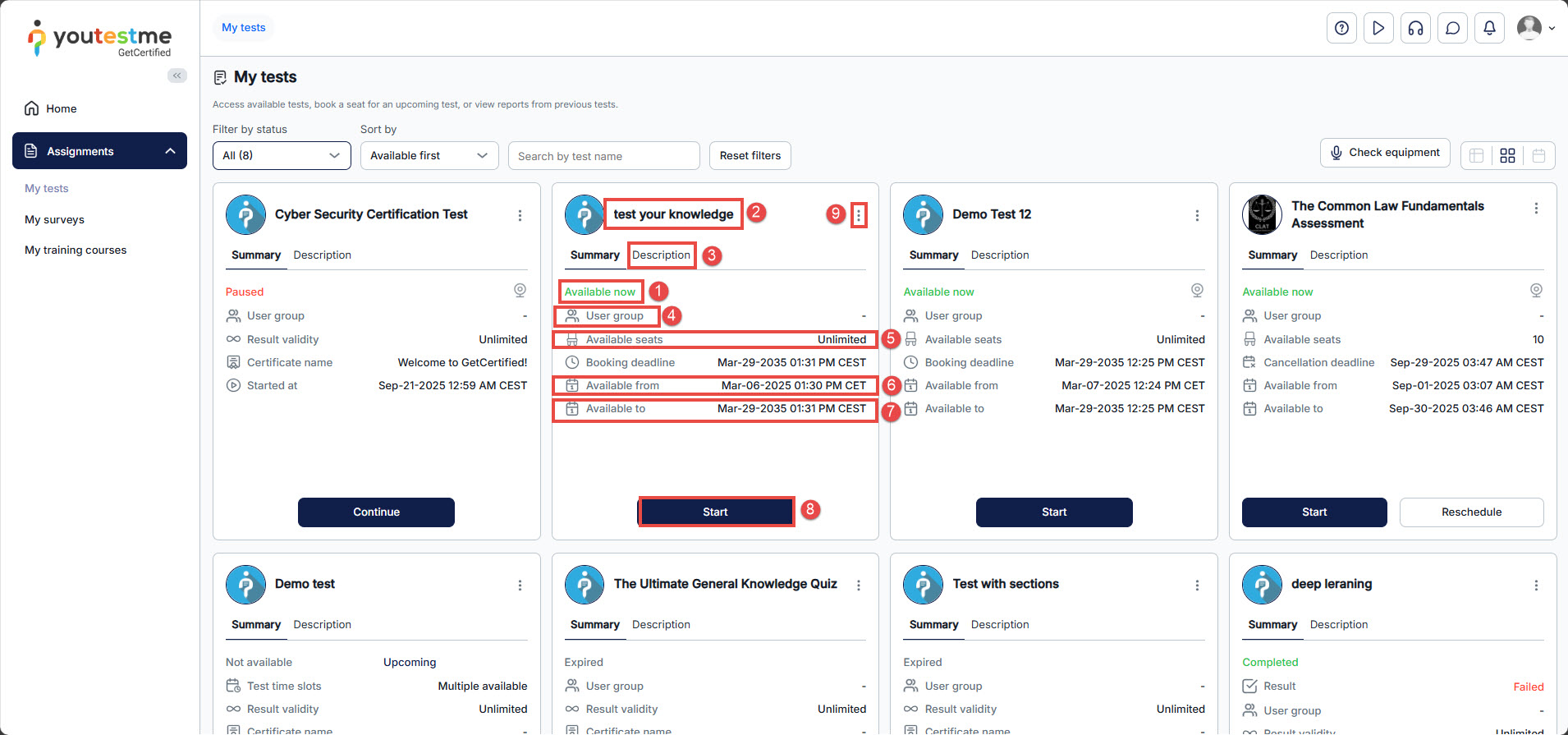Click the Search by test name field
This screenshot has height=735, width=1568.
click(603, 156)
